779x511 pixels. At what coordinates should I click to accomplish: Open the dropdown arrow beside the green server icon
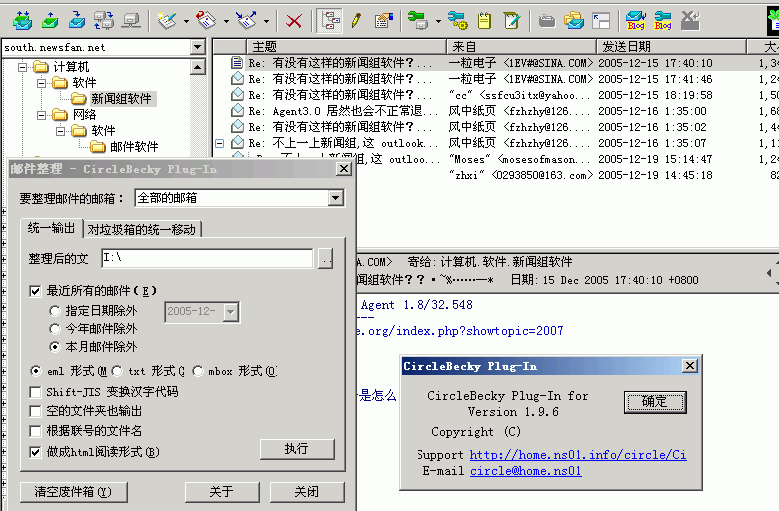(x=438, y=21)
